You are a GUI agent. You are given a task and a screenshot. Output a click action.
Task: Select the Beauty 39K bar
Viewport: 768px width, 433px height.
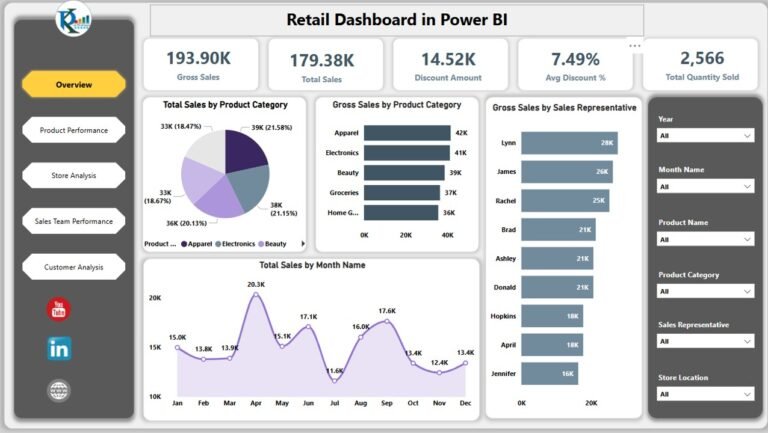404,172
